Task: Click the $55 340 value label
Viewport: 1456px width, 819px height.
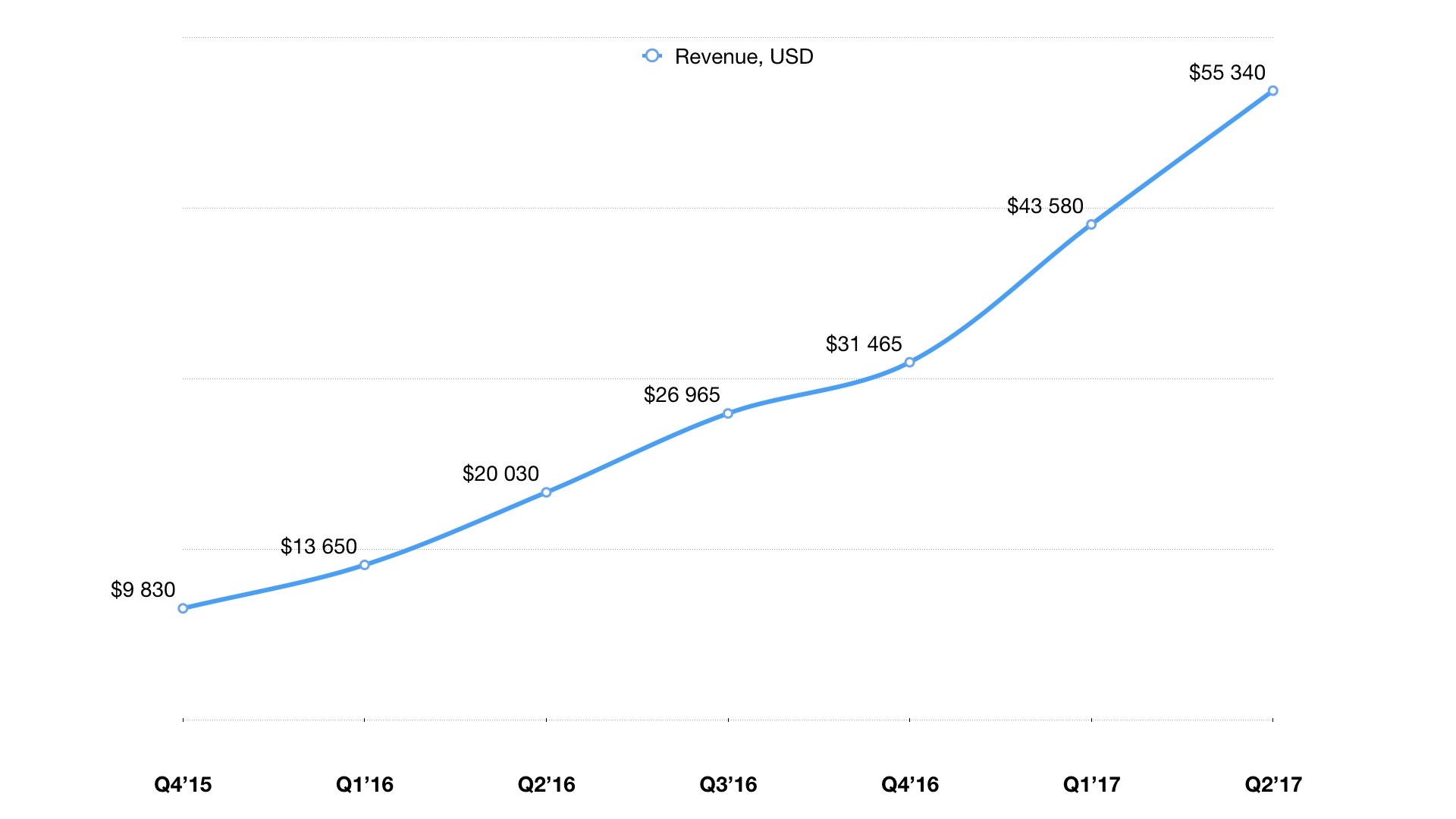Action: point(1227,73)
